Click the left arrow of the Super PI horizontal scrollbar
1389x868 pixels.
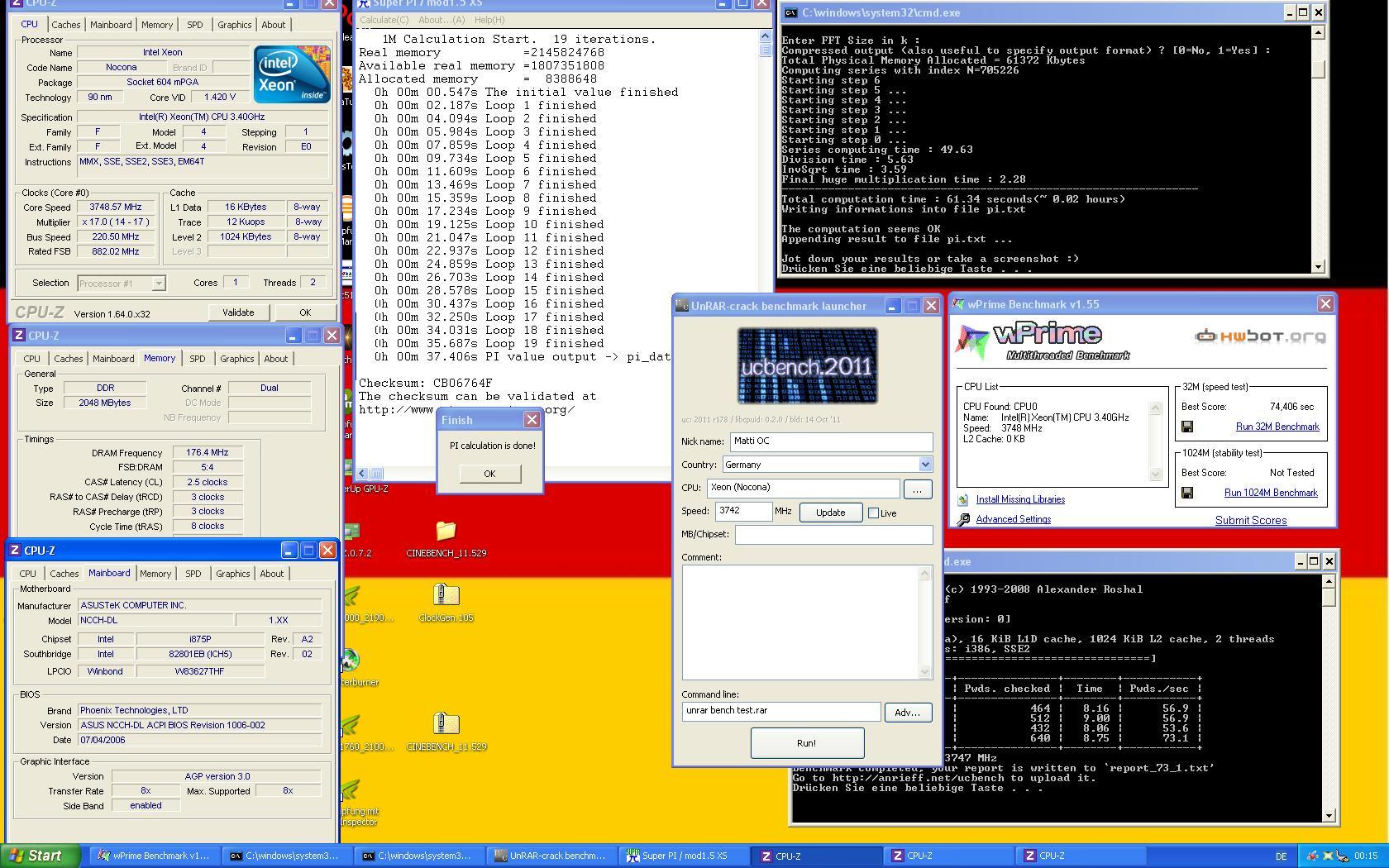click(x=362, y=474)
